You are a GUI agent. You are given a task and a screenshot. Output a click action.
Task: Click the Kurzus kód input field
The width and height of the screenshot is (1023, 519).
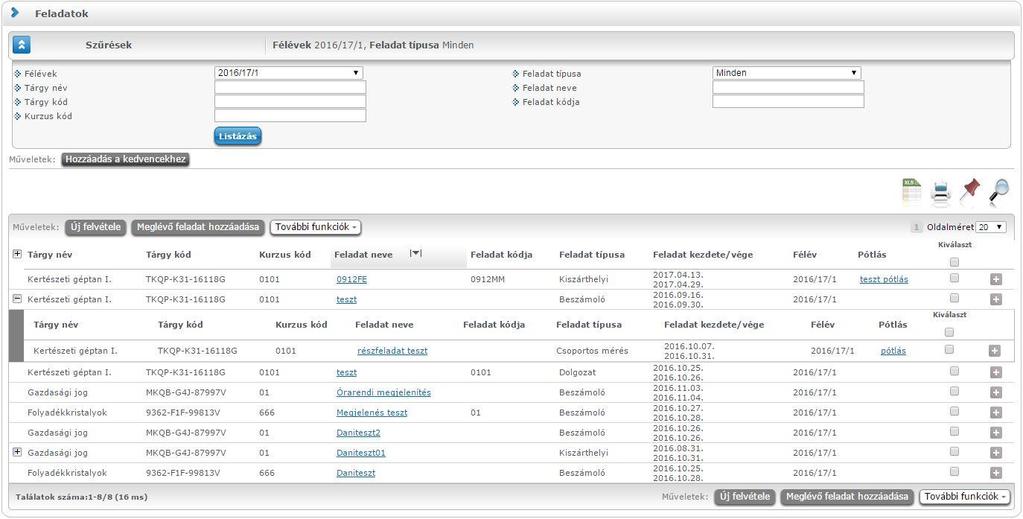(x=290, y=116)
